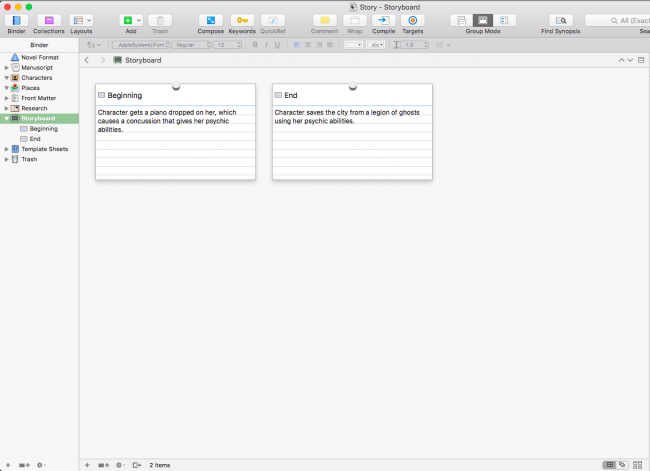The height and width of the screenshot is (471, 650).
Task: Click the Comment toolbar icon
Action: [324, 20]
